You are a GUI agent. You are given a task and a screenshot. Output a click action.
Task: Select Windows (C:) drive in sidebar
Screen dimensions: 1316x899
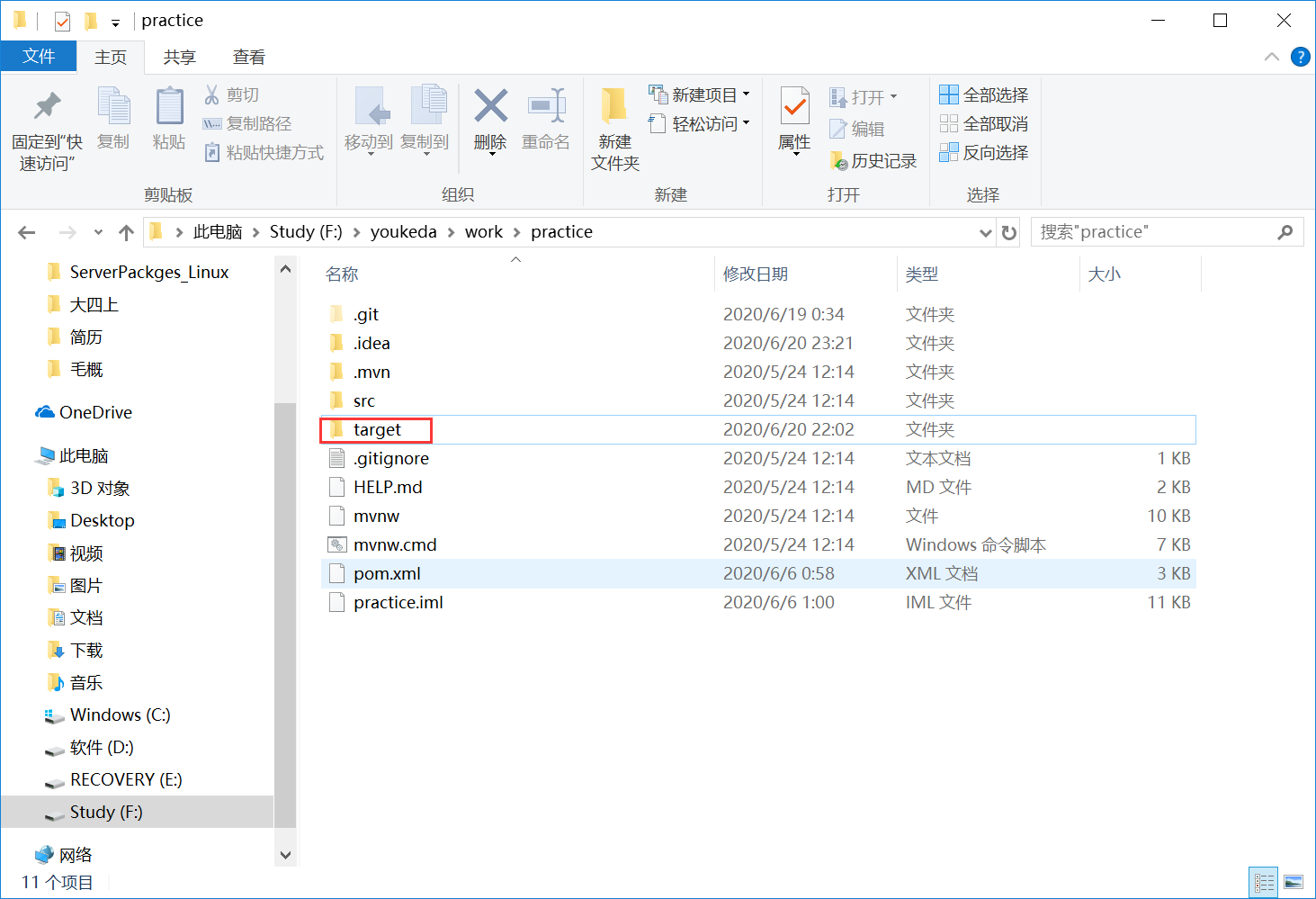point(108,715)
